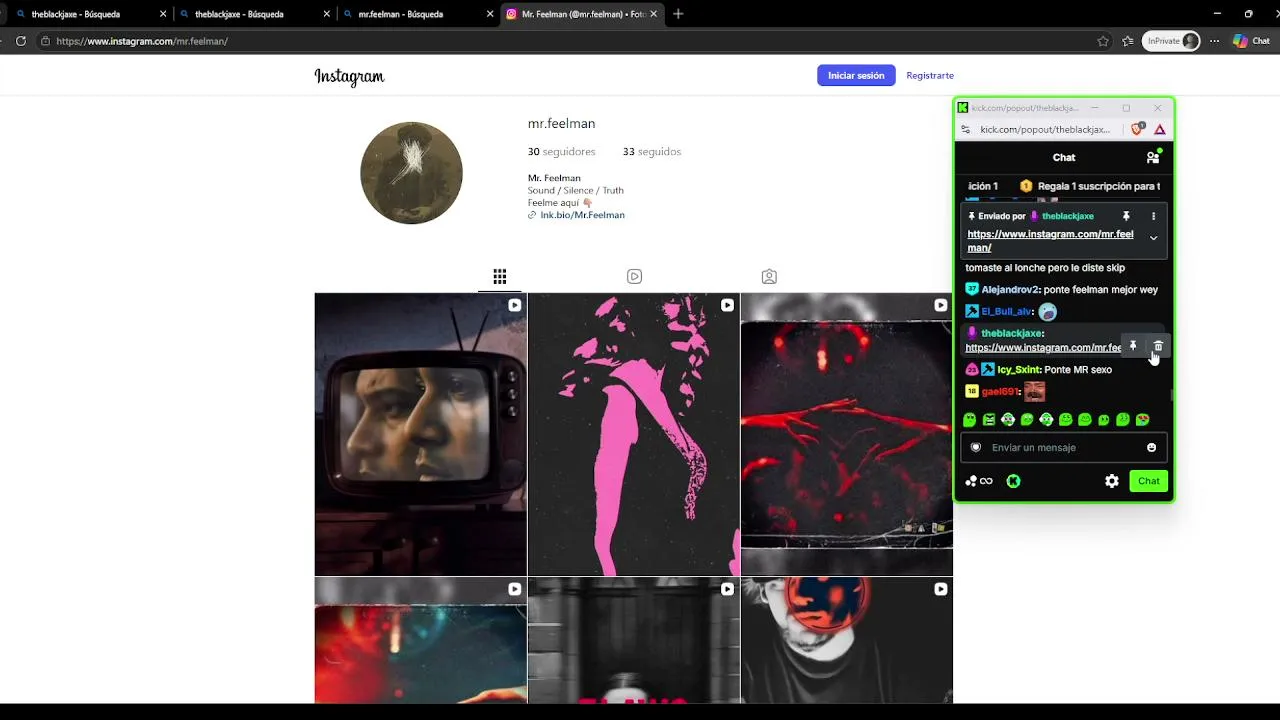
Task: Click the Instagram logo
Action: click(349, 77)
